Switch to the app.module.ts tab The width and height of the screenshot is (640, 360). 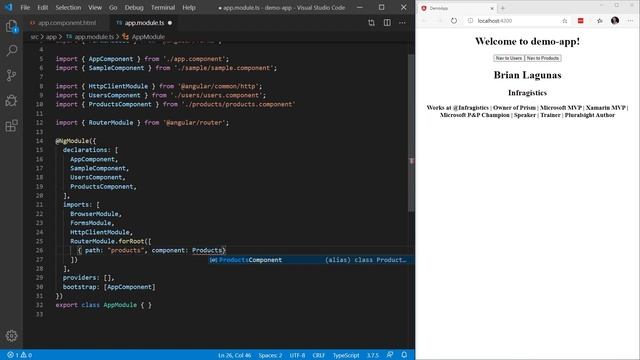[x=144, y=23]
